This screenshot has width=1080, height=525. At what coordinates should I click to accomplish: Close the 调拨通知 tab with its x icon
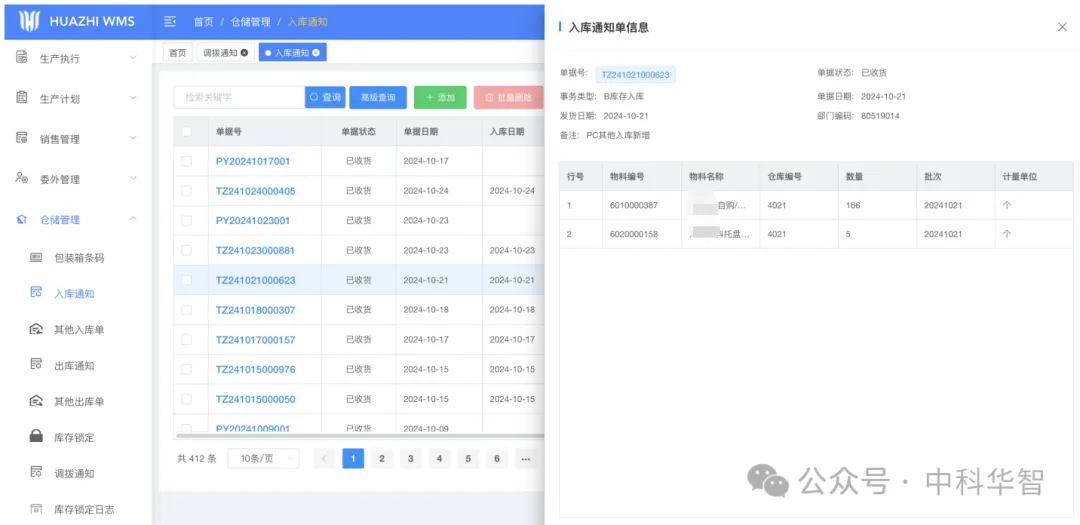click(x=245, y=53)
